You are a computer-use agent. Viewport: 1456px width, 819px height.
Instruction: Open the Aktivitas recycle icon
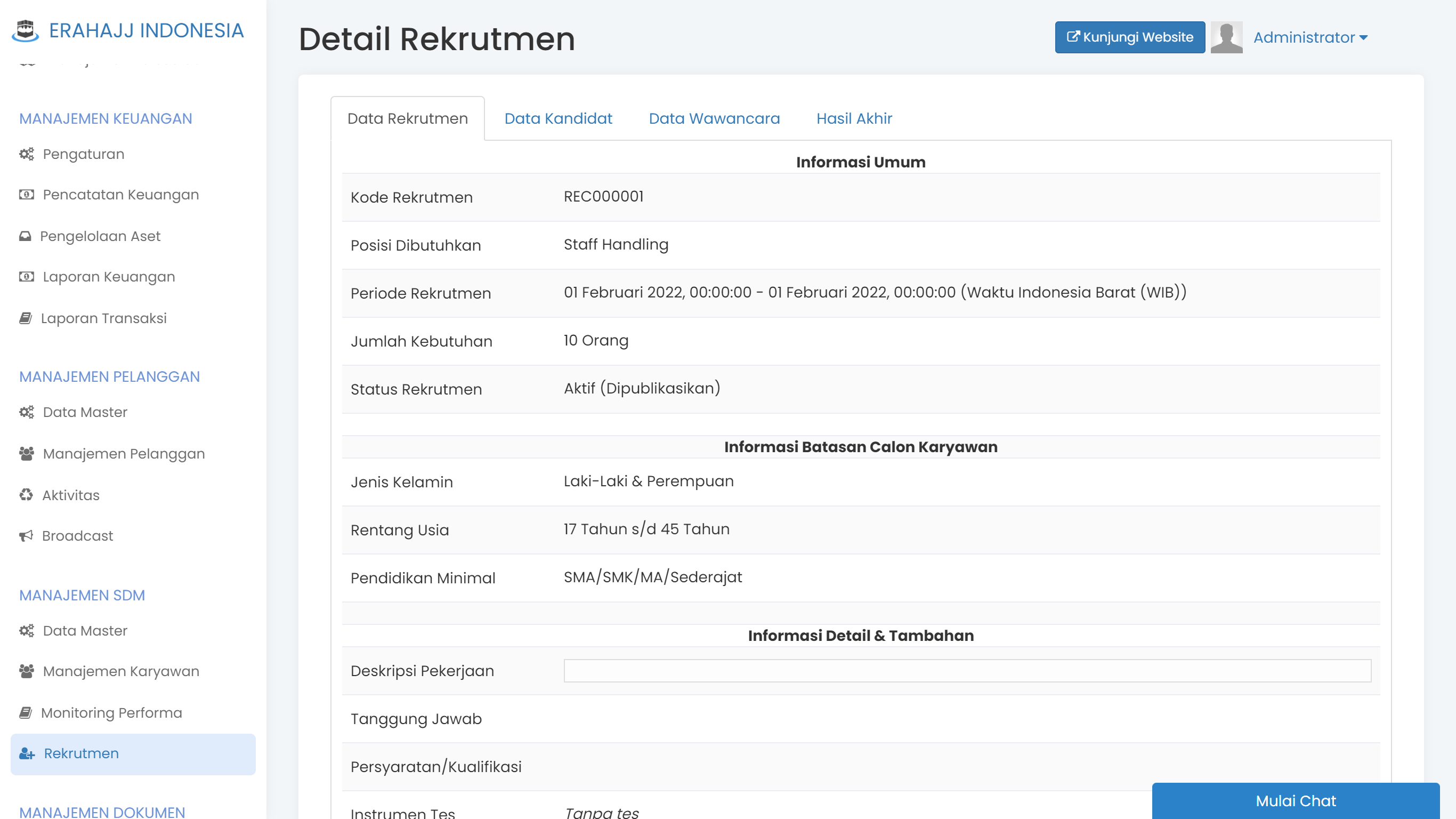tap(26, 495)
